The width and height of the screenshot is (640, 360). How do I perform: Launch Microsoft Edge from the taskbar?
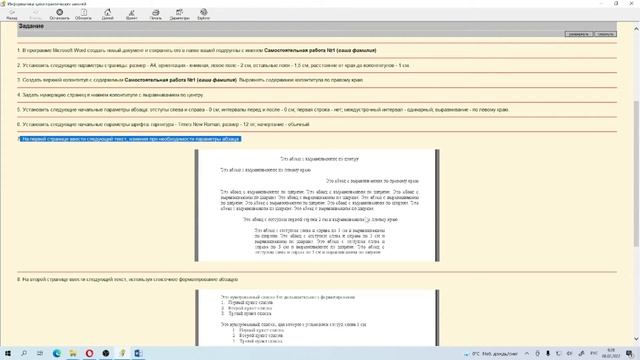57,353
